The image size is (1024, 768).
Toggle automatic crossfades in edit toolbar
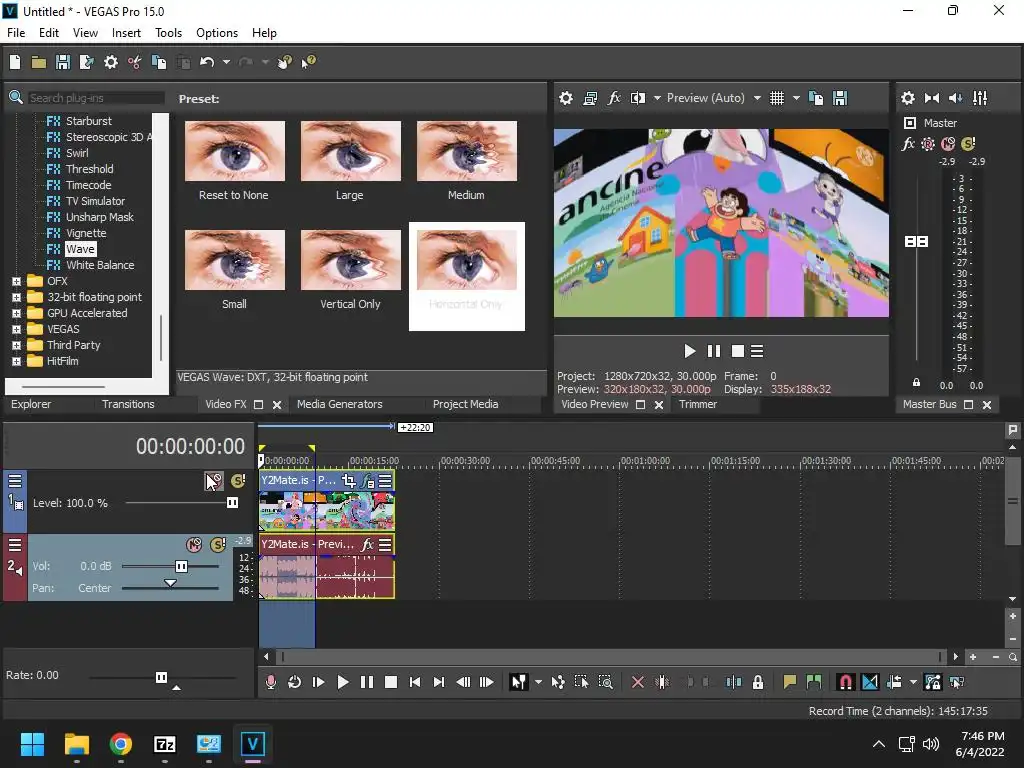870,682
